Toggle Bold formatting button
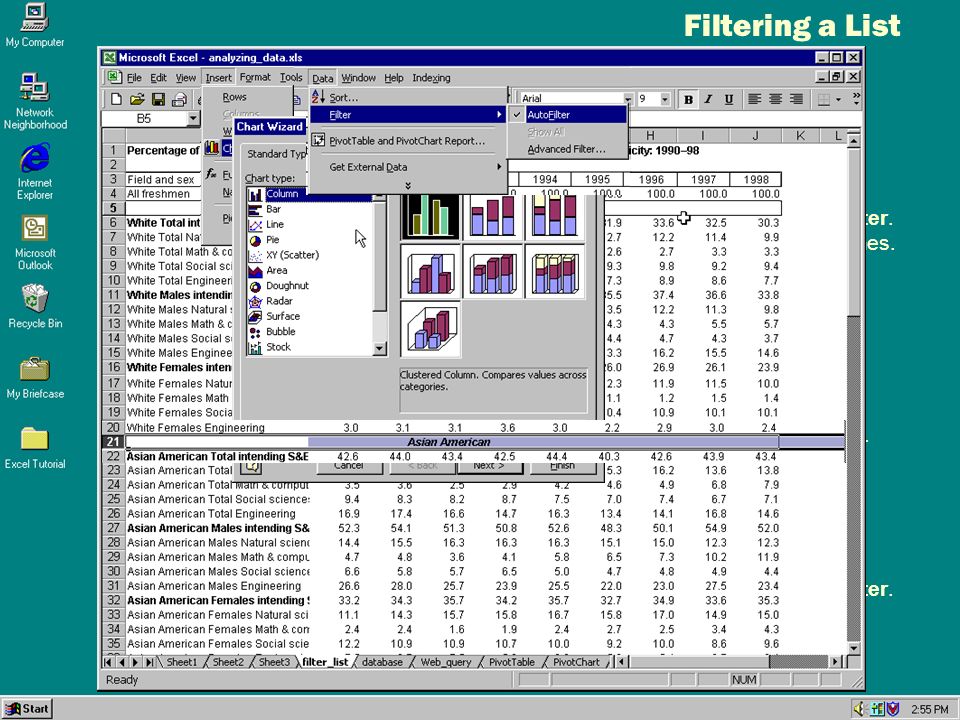The height and width of the screenshot is (720, 960). (x=688, y=99)
